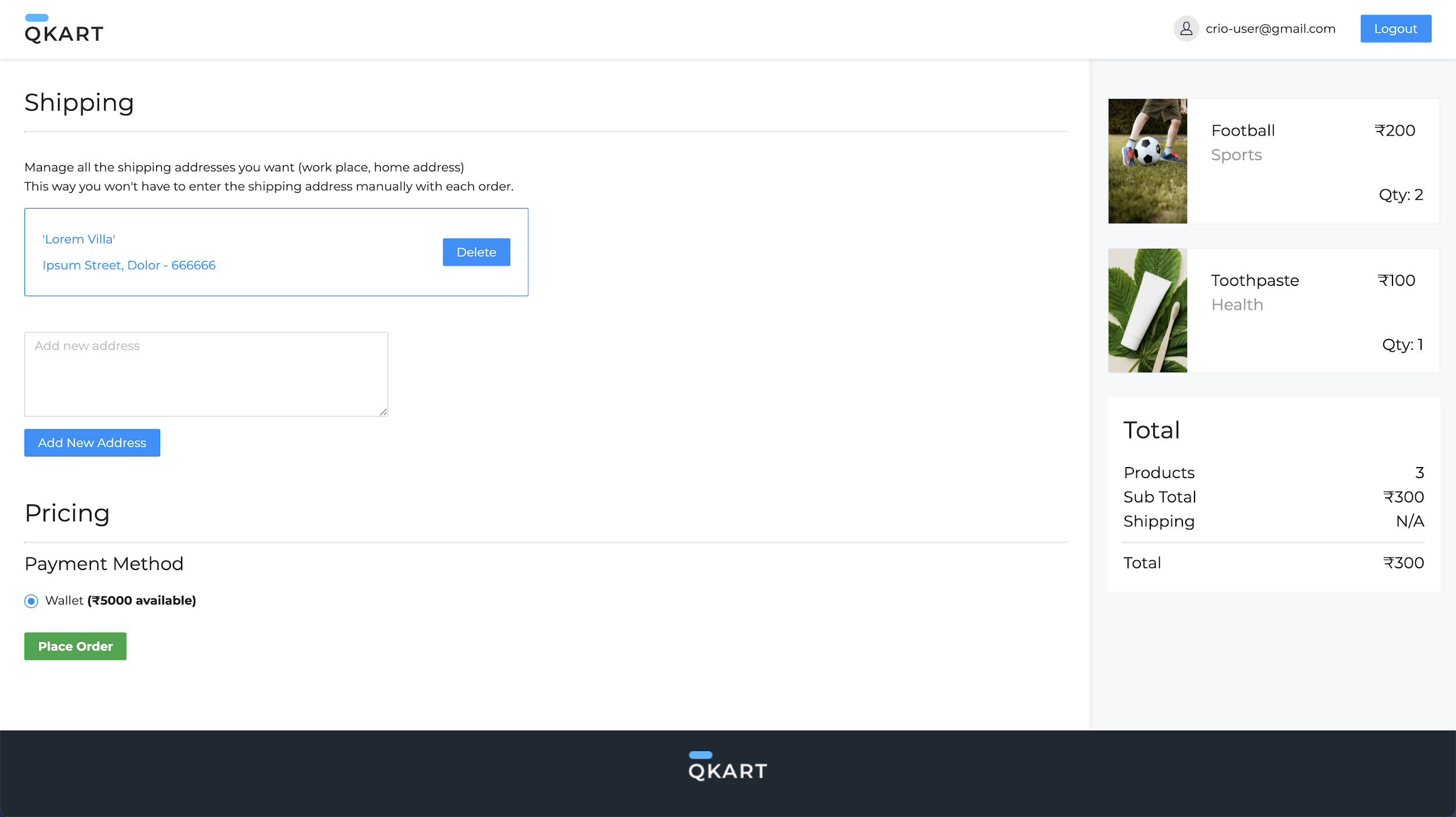Screen dimensions: 1456x817
Task: Click the Wallet ₹5000 available label
Action: pos(121,600)
